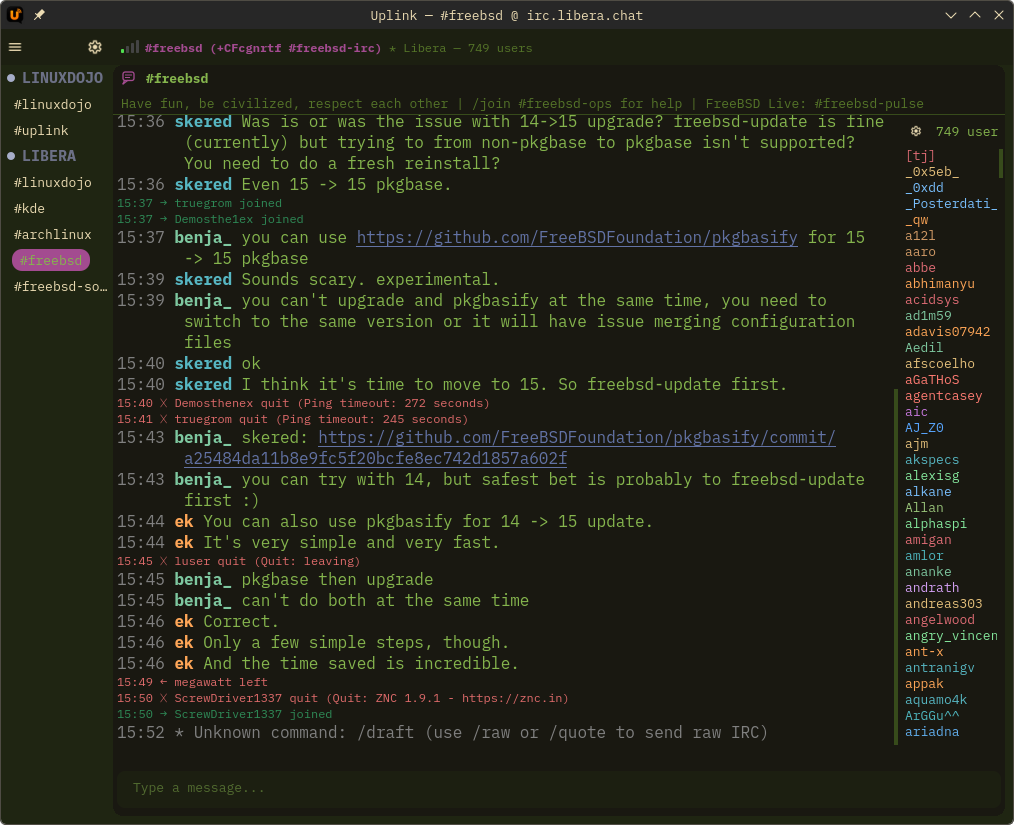
Task: Open the pkgbasify GitHub repository link
Action: tap(577, 237)
